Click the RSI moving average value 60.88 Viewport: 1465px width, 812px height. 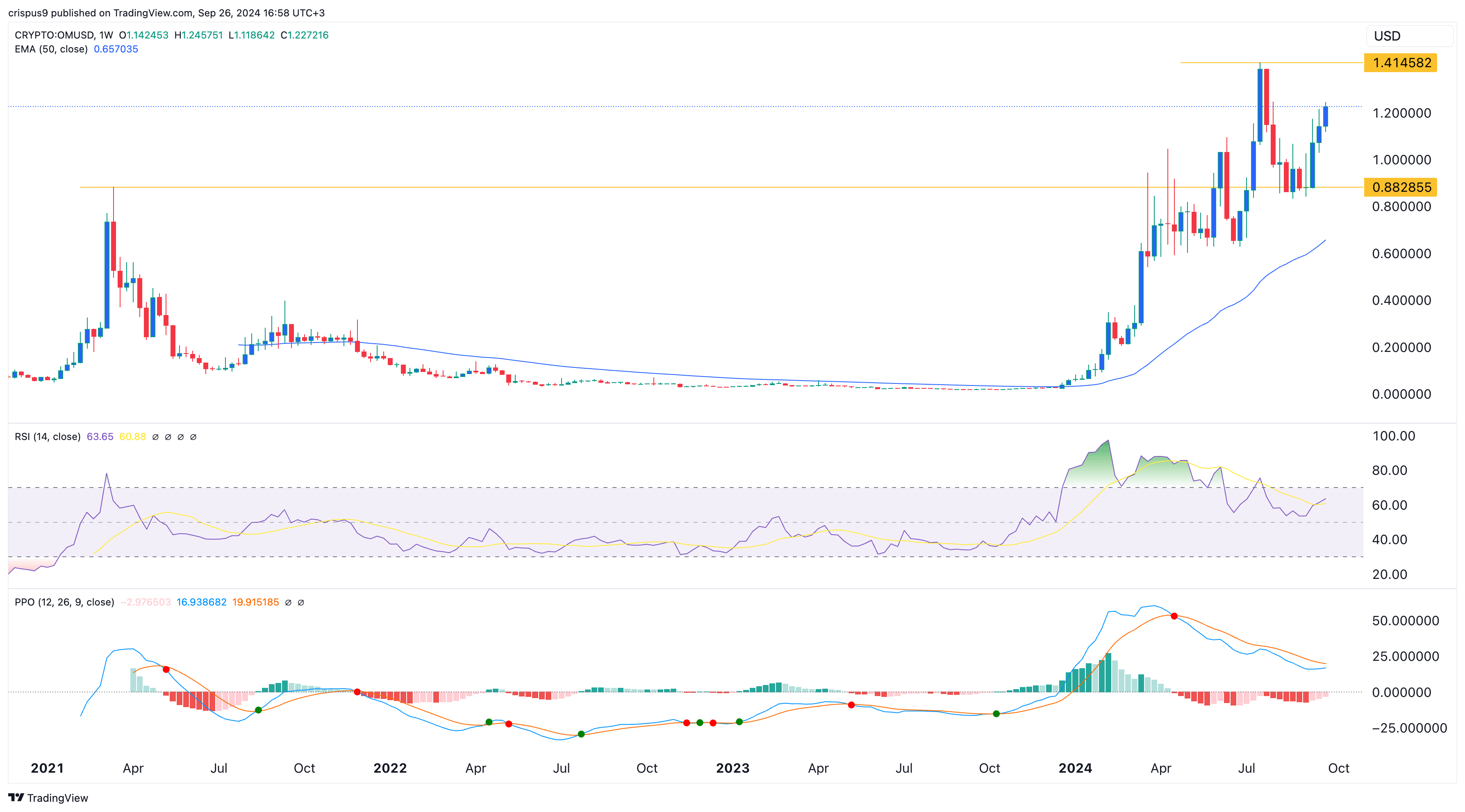pyautogui.click(x=132, y=436)
